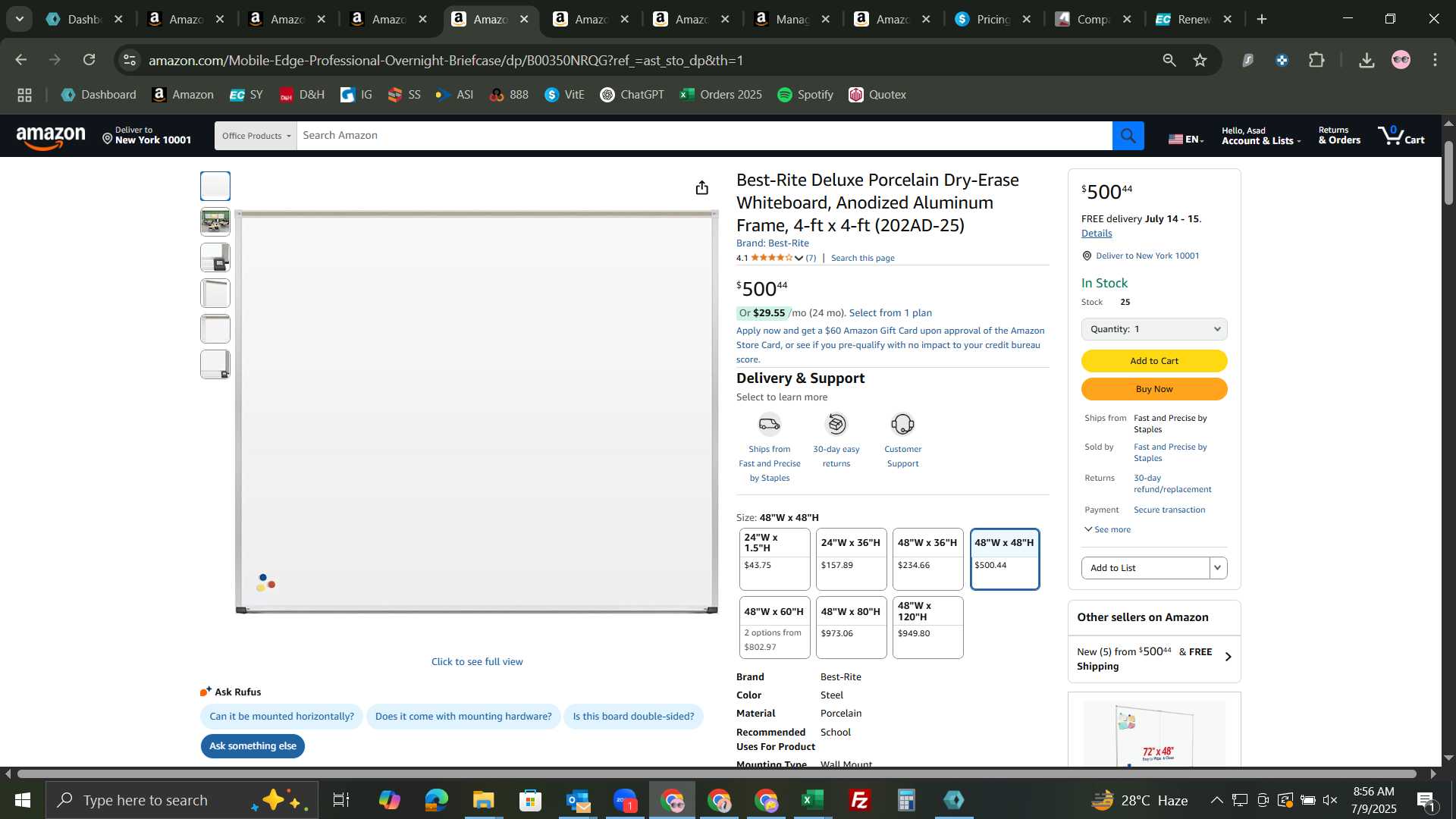Open browser extensions puzzle icon

click(x=1316, y=60)
